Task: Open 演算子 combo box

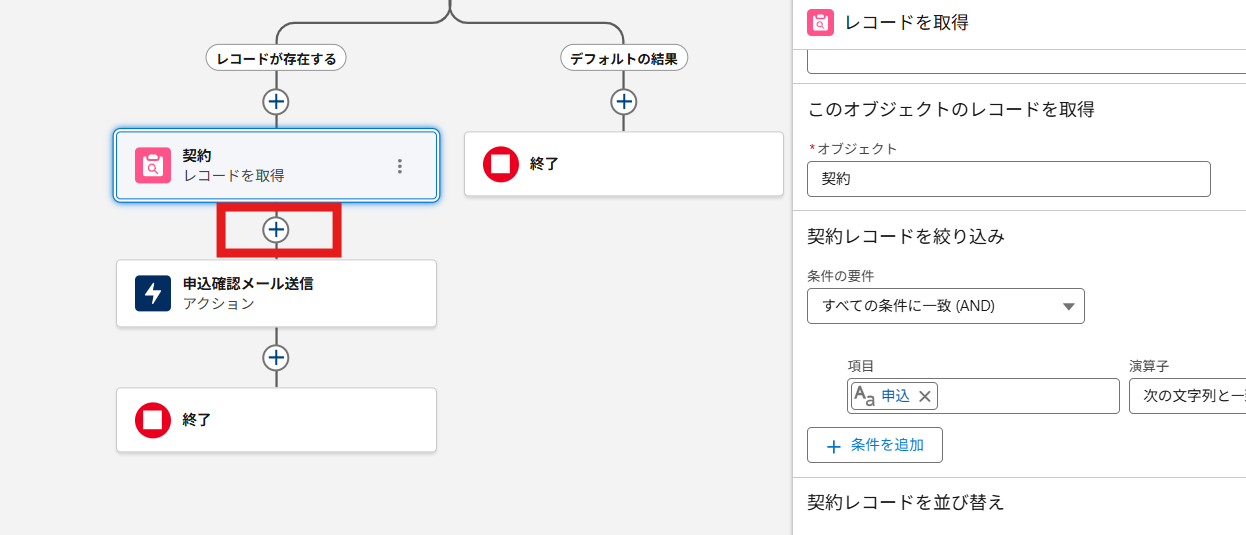Action: [x=1186, y=396]
